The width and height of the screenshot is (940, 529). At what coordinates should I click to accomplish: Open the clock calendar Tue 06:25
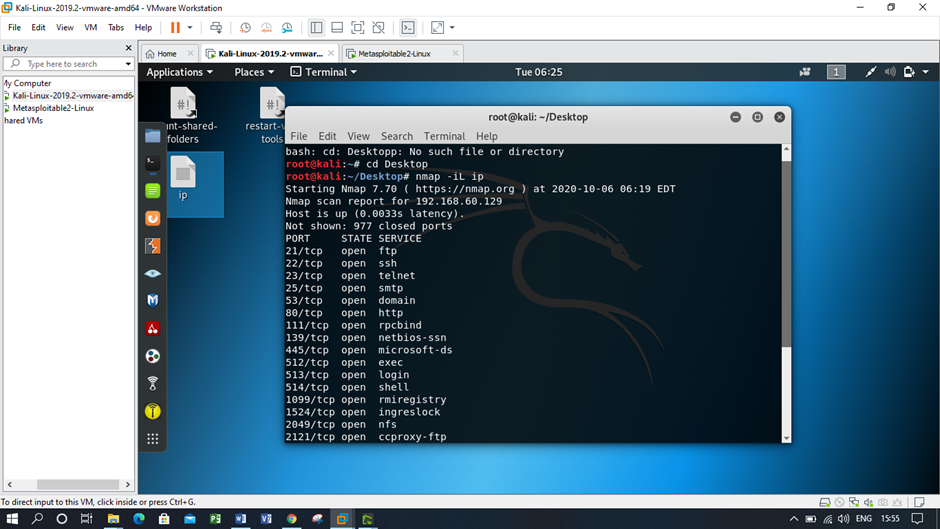click(539, 72)
